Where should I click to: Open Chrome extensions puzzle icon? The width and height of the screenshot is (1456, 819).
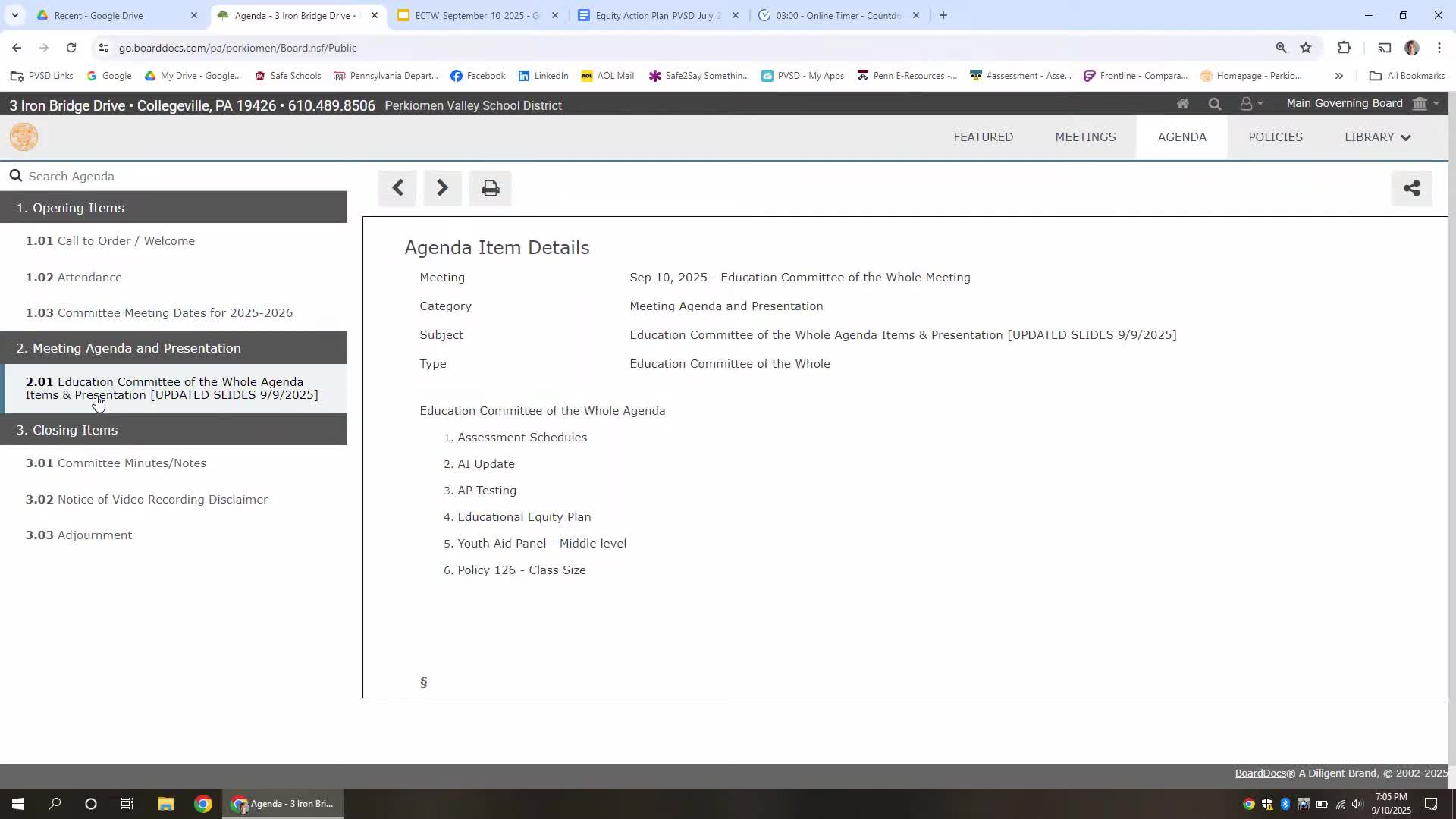coord(1344,48)
